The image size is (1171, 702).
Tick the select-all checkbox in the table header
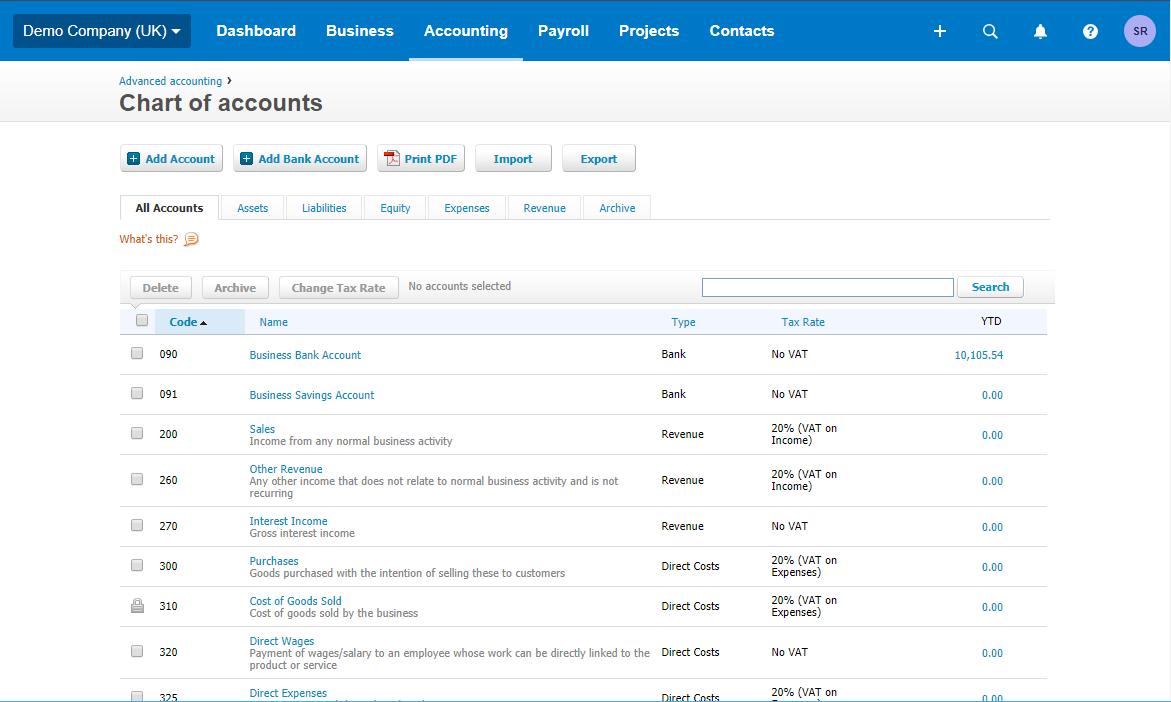(142, 321)
